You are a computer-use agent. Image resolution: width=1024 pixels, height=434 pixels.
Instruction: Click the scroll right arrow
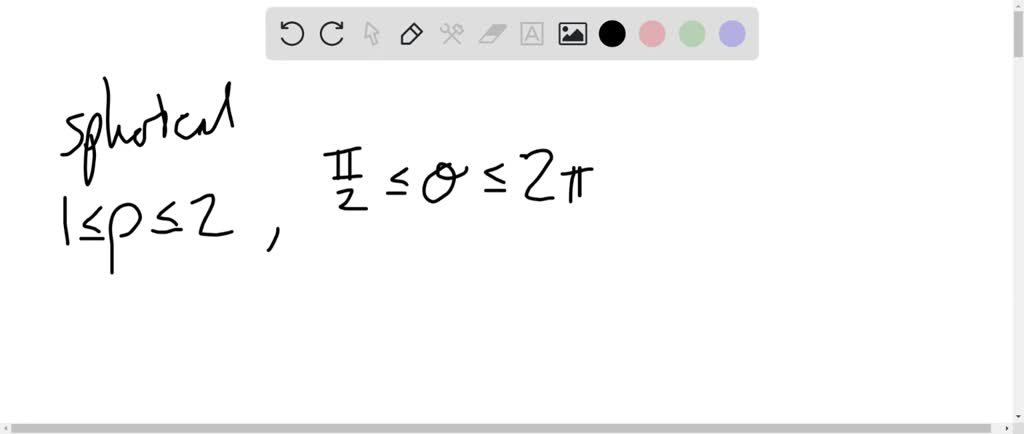click(1008, 428)
